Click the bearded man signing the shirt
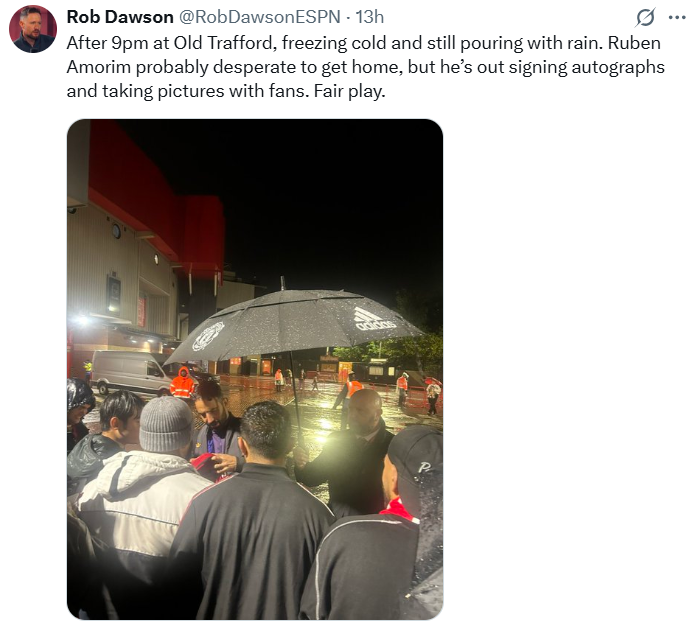The height and width of the screenshot is (624, 693). coord(217,433)
